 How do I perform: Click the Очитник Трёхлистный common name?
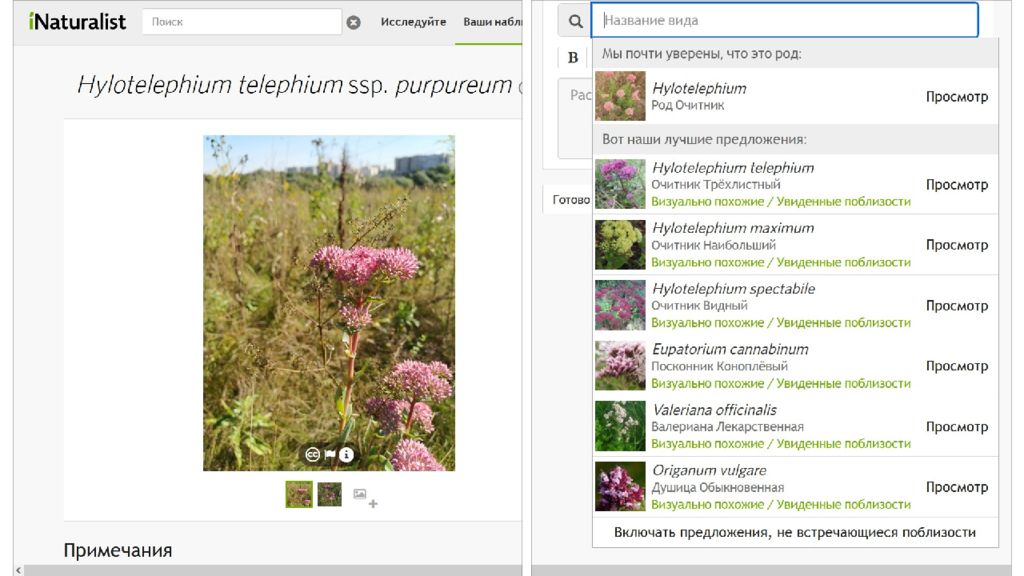point(716,184)
